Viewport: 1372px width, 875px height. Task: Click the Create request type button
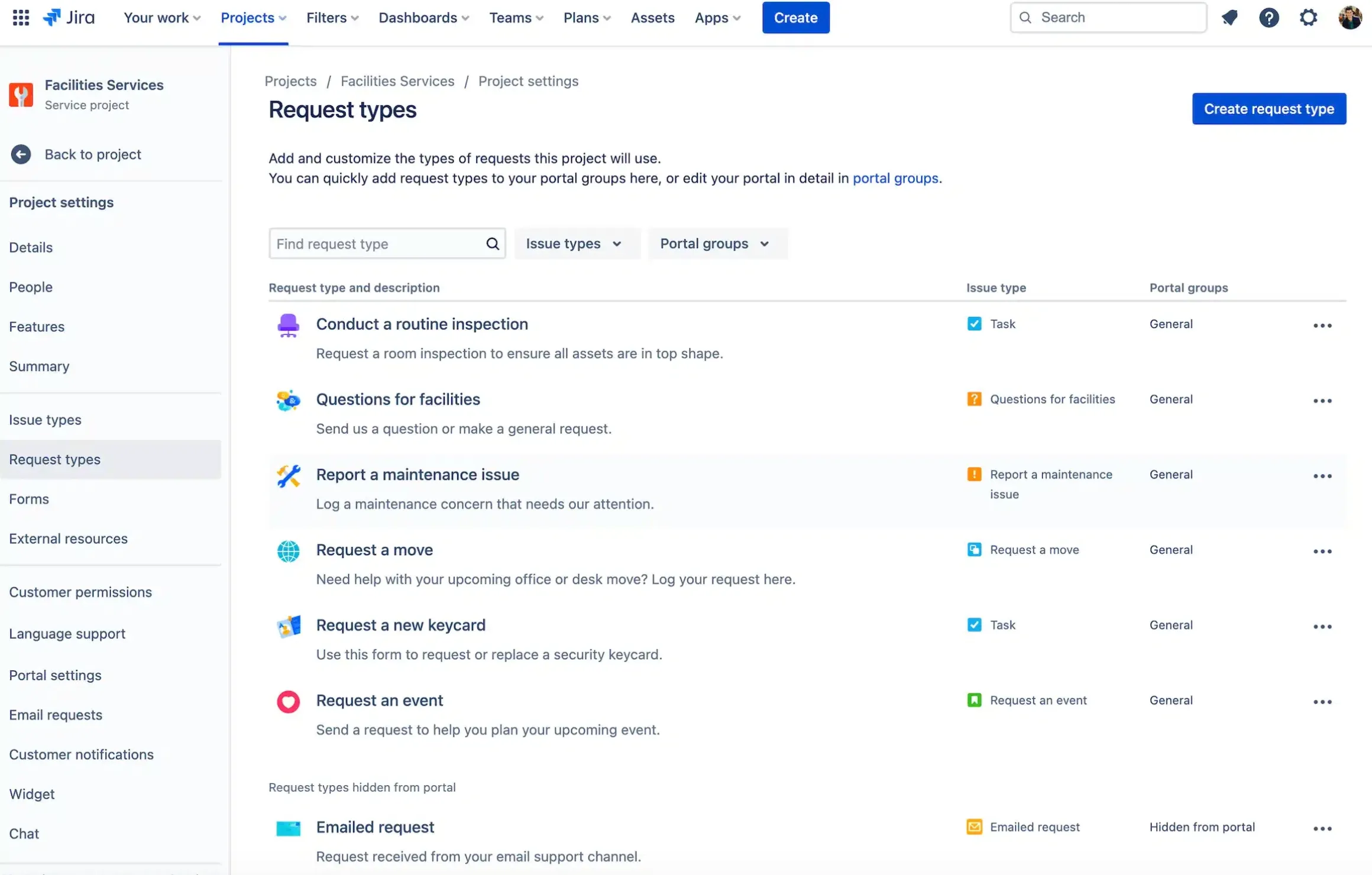[1269, 109]
